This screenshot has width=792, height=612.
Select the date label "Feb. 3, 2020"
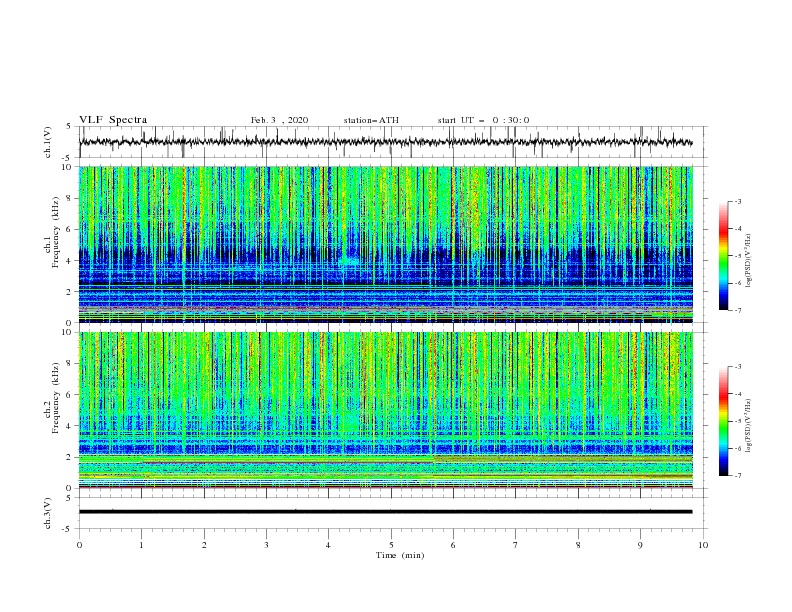tap(279, 120)
